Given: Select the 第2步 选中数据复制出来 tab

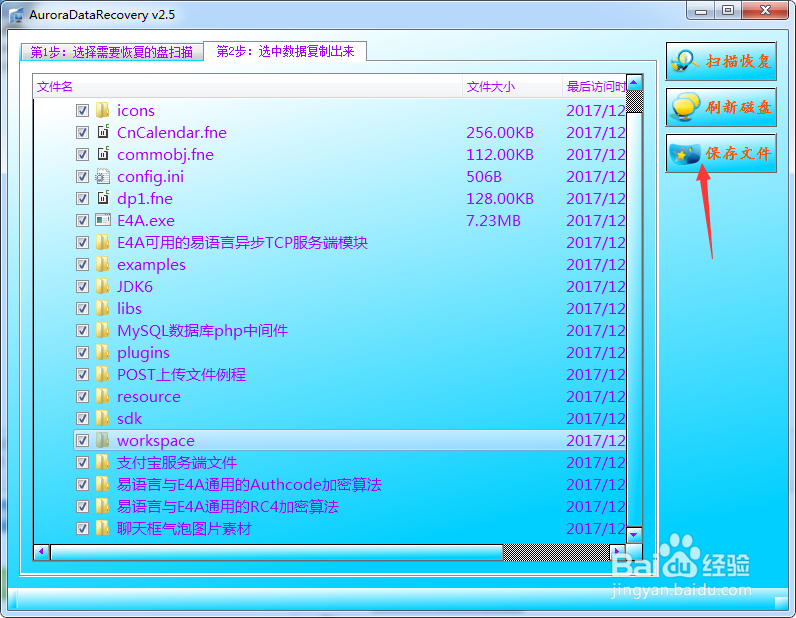Looking at the screenshot, I should tap(285, 51).
